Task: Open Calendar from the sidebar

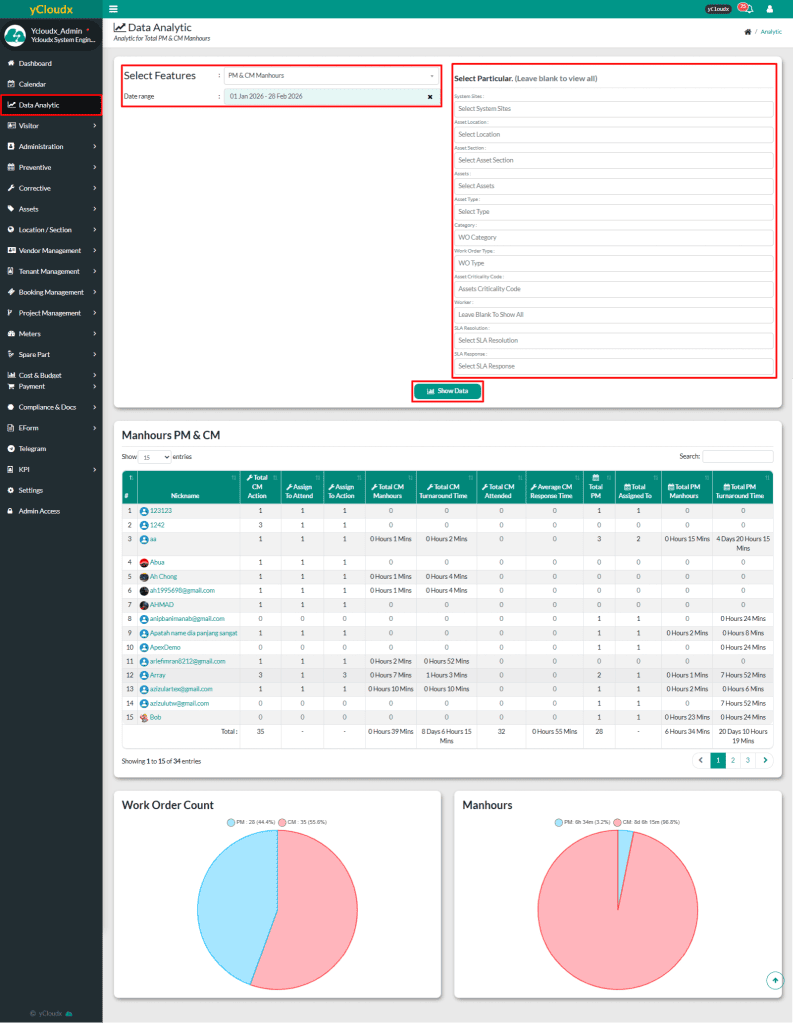Action: pyautogui.click(x=32, y=84)
